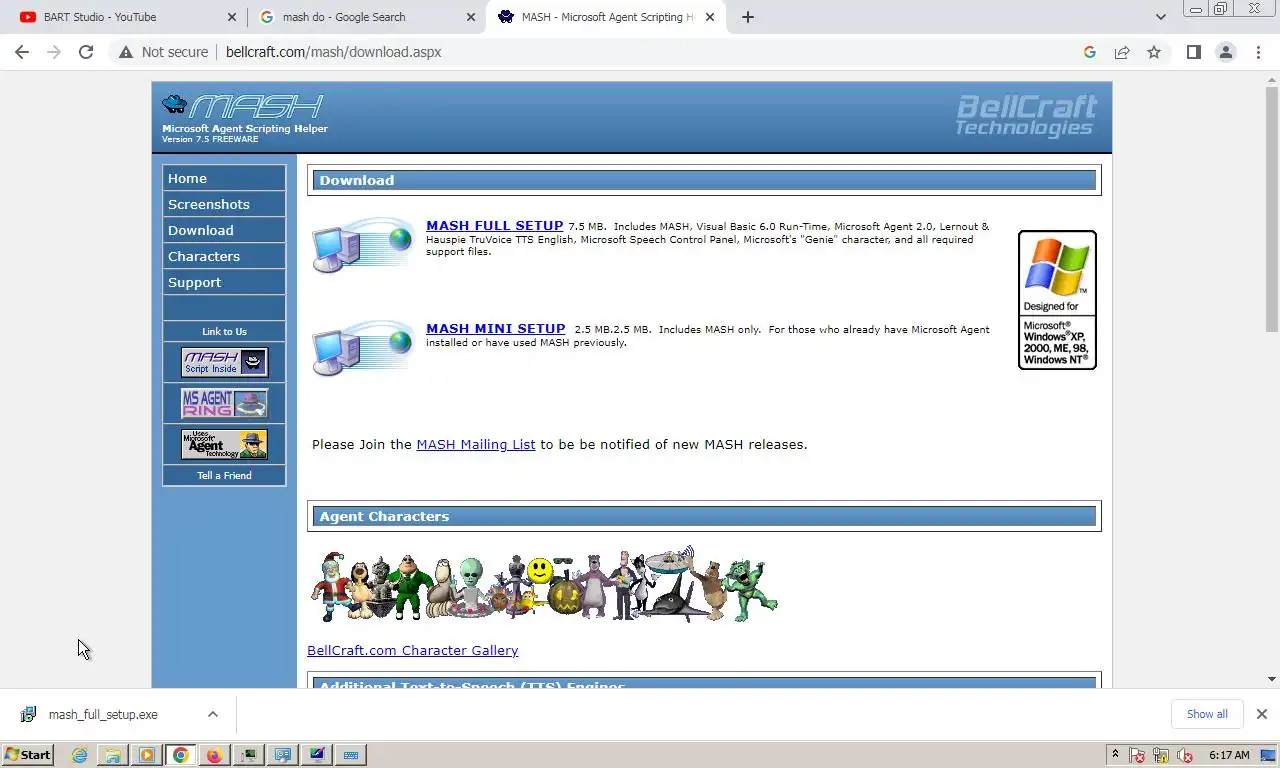Image resolution: width=1280 pixels, height=768 pixels.
Task: Bookmark this page with the star icon
Action: (1154, 52)
